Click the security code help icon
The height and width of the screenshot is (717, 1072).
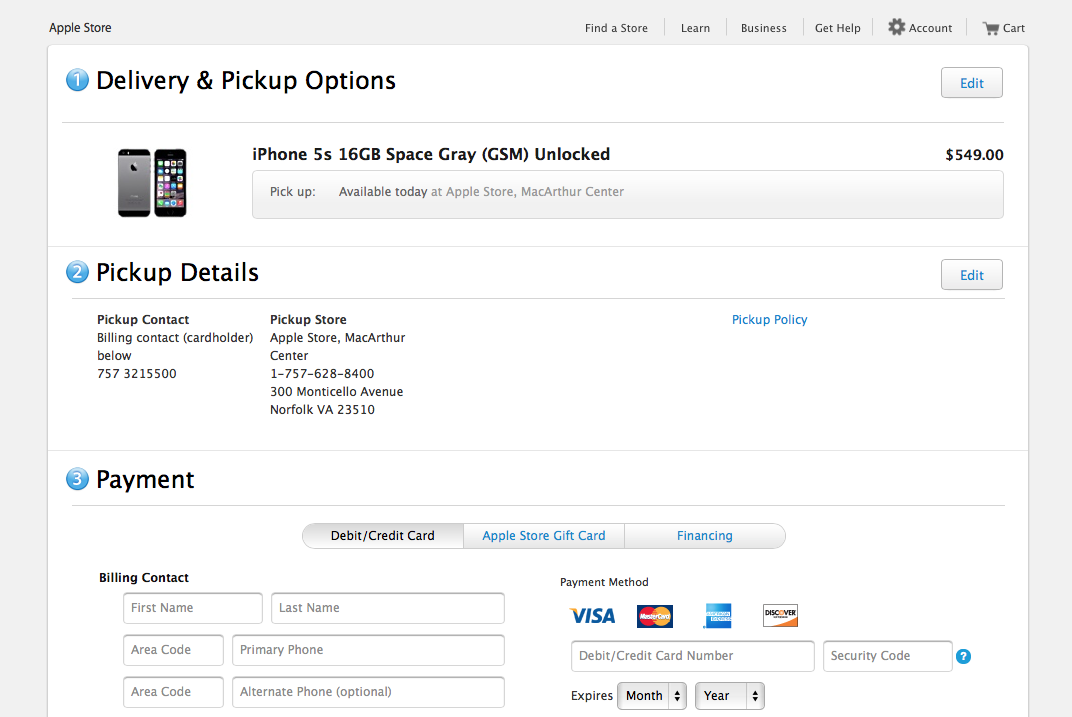tap(963, 657)
